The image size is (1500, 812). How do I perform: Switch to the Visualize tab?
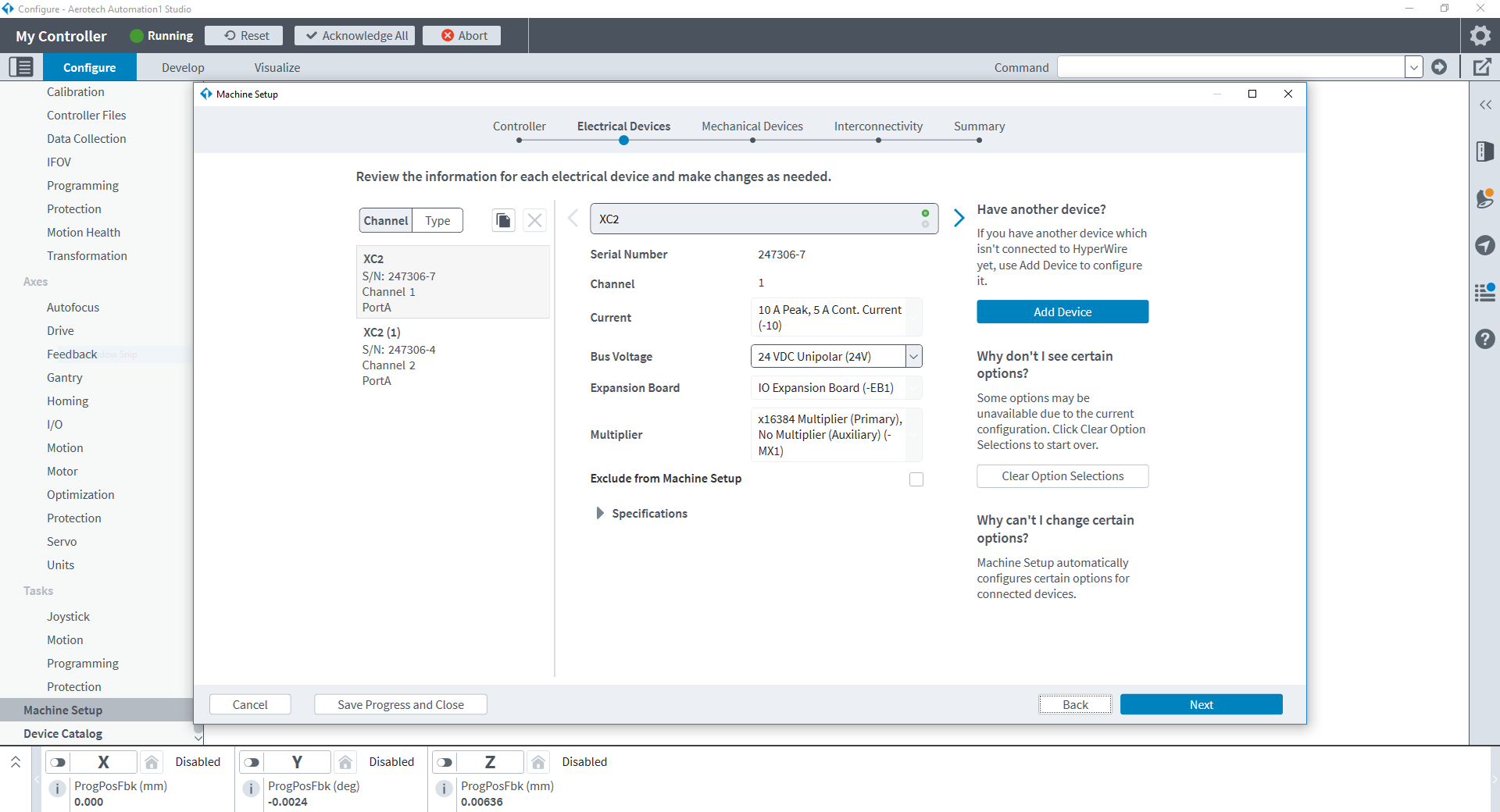(277, 68)
